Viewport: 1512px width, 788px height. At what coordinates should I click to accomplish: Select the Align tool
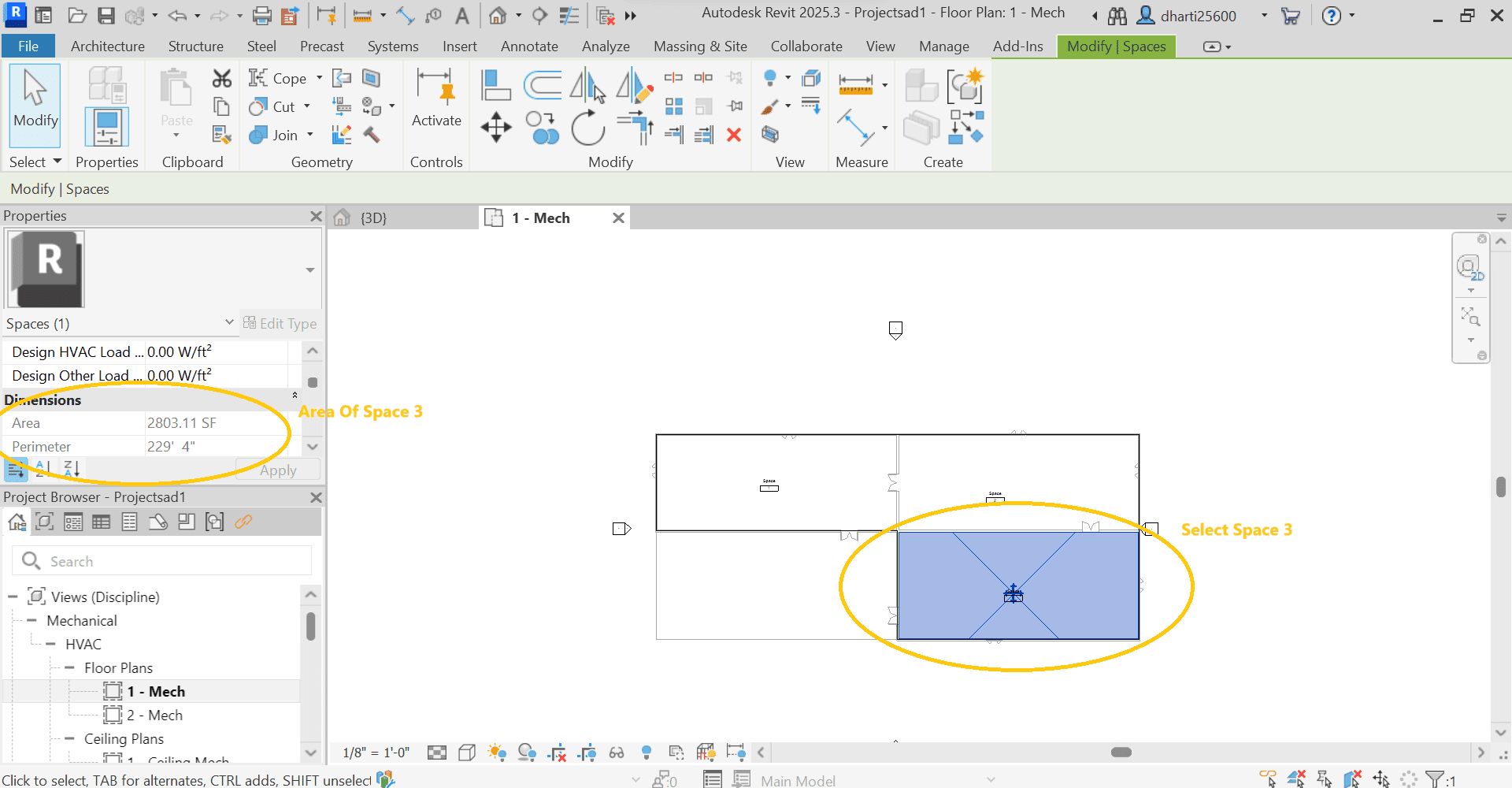point(495,84)
